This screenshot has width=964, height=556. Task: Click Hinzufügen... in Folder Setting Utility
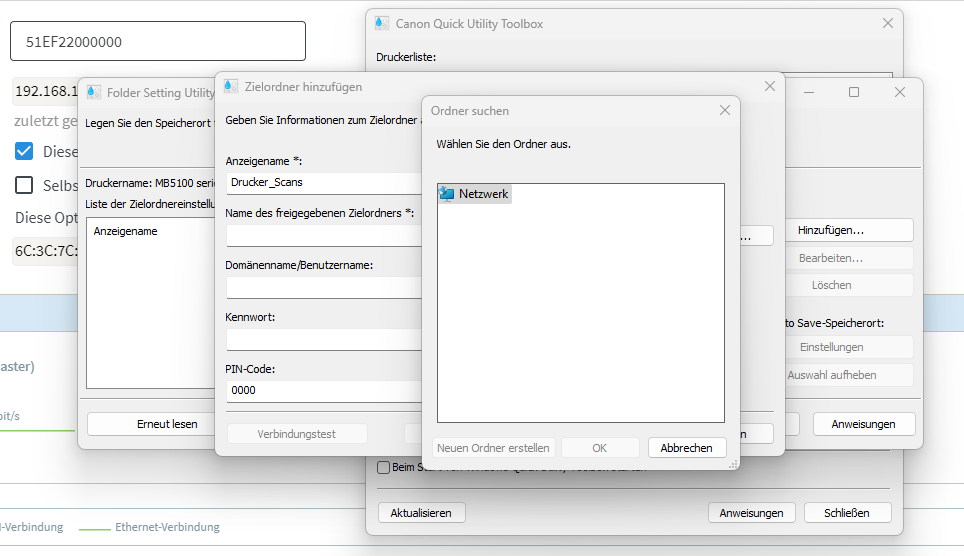click(x=849, y=230)
